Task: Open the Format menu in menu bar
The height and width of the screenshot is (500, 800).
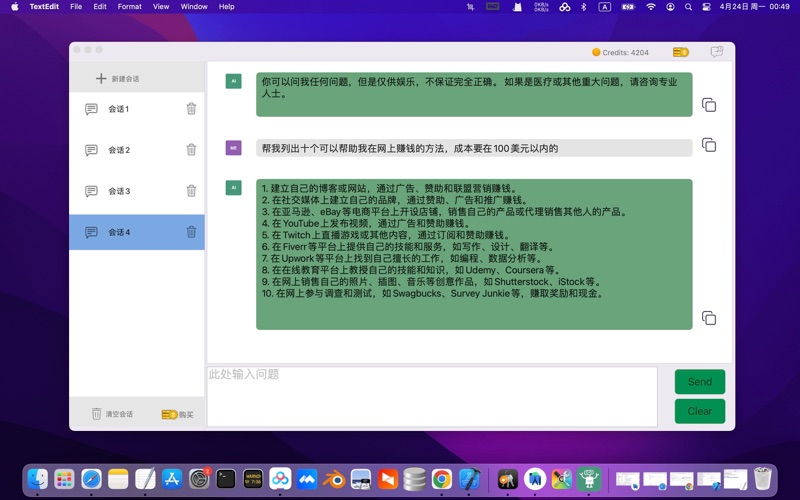Action: coord(129,7)
